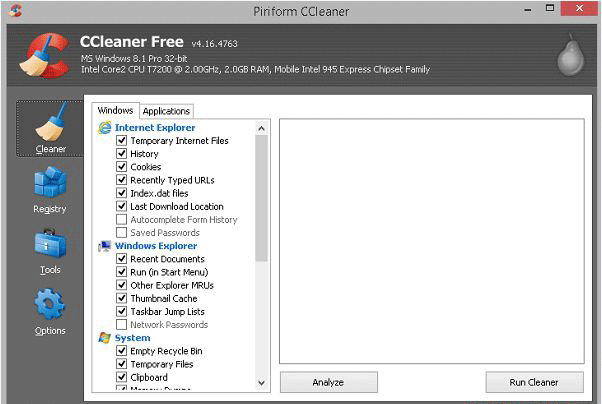Select the Internet Explorer heading
The height and width of the screenshot is (404, 602).
click(155, 127)
